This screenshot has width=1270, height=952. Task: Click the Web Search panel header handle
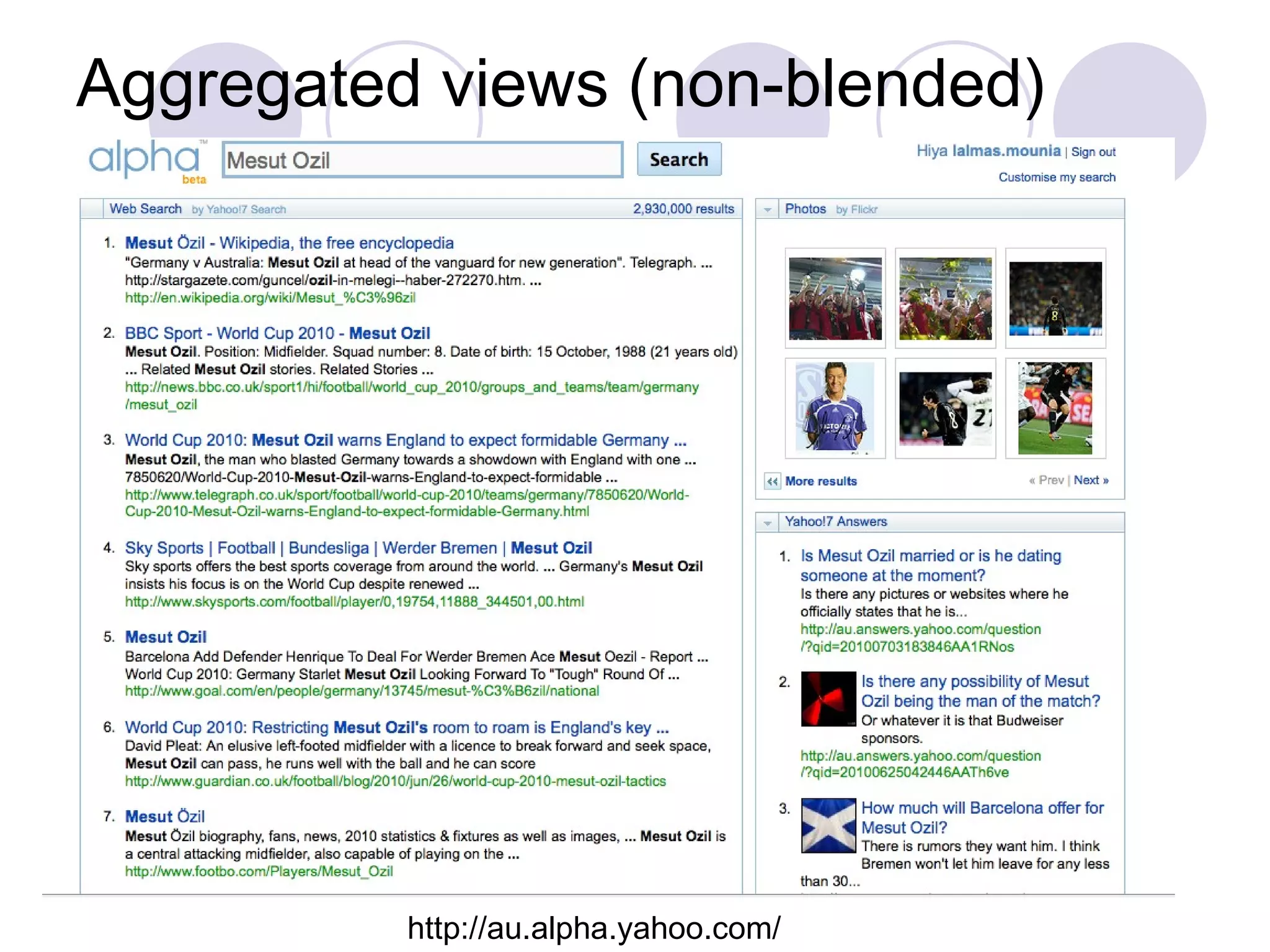click(x=92, y=209)
